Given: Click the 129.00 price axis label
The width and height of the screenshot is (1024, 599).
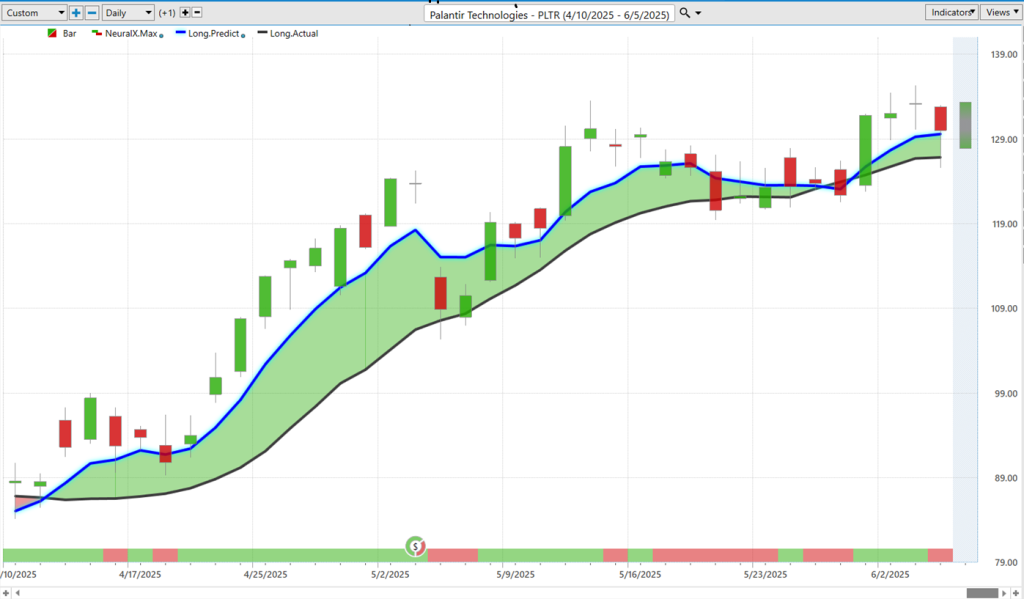Looking at the screenshot, I should pos(1004,139).
